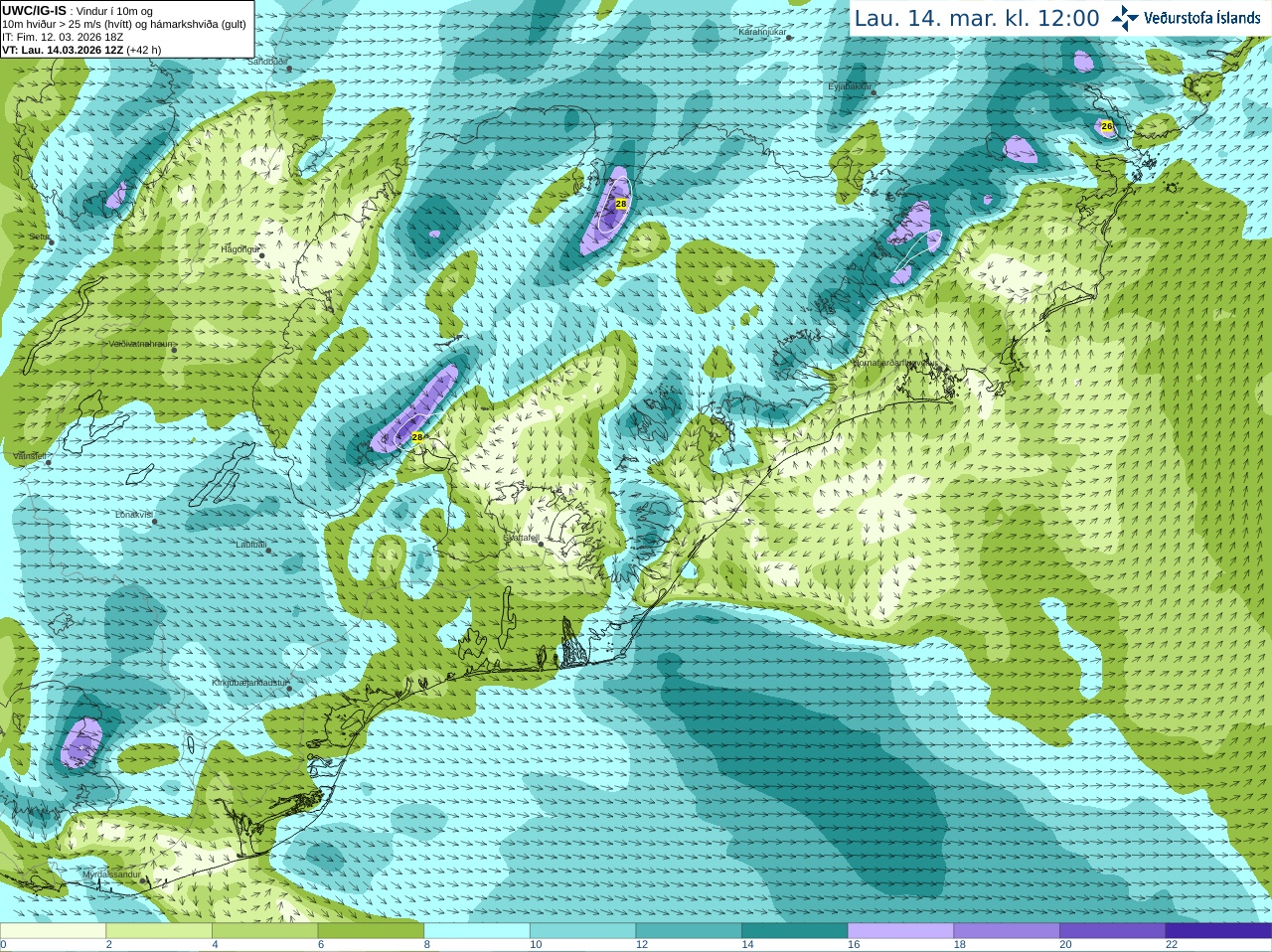
Task: Click the Setur station label
Action: pos(38,237)
